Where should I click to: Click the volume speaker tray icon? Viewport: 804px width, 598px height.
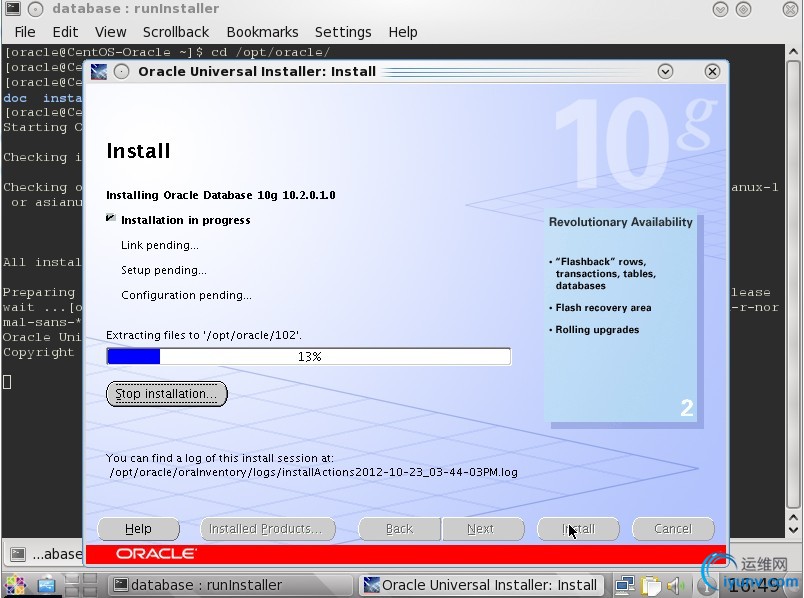pos(675,585)
